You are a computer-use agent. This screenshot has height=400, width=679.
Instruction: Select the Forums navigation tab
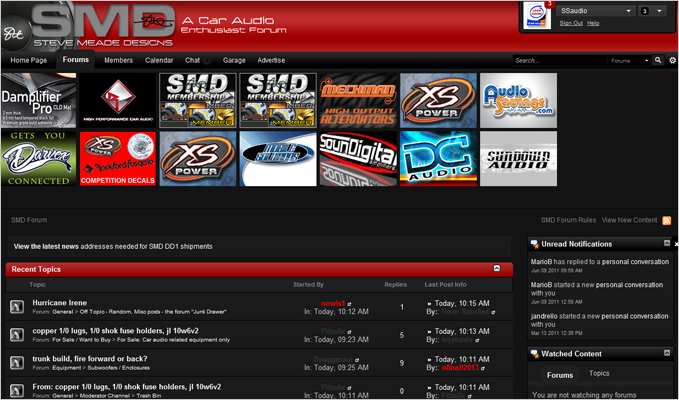coord(76,60)
